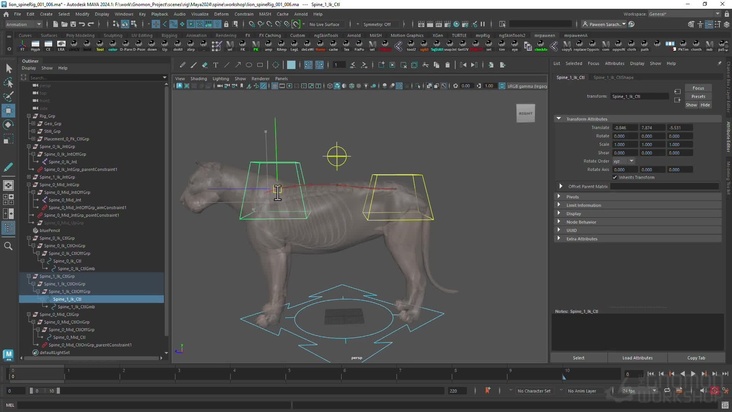
Task: Toggle Inherits Transform checkbox
Action: pos(616,177)
